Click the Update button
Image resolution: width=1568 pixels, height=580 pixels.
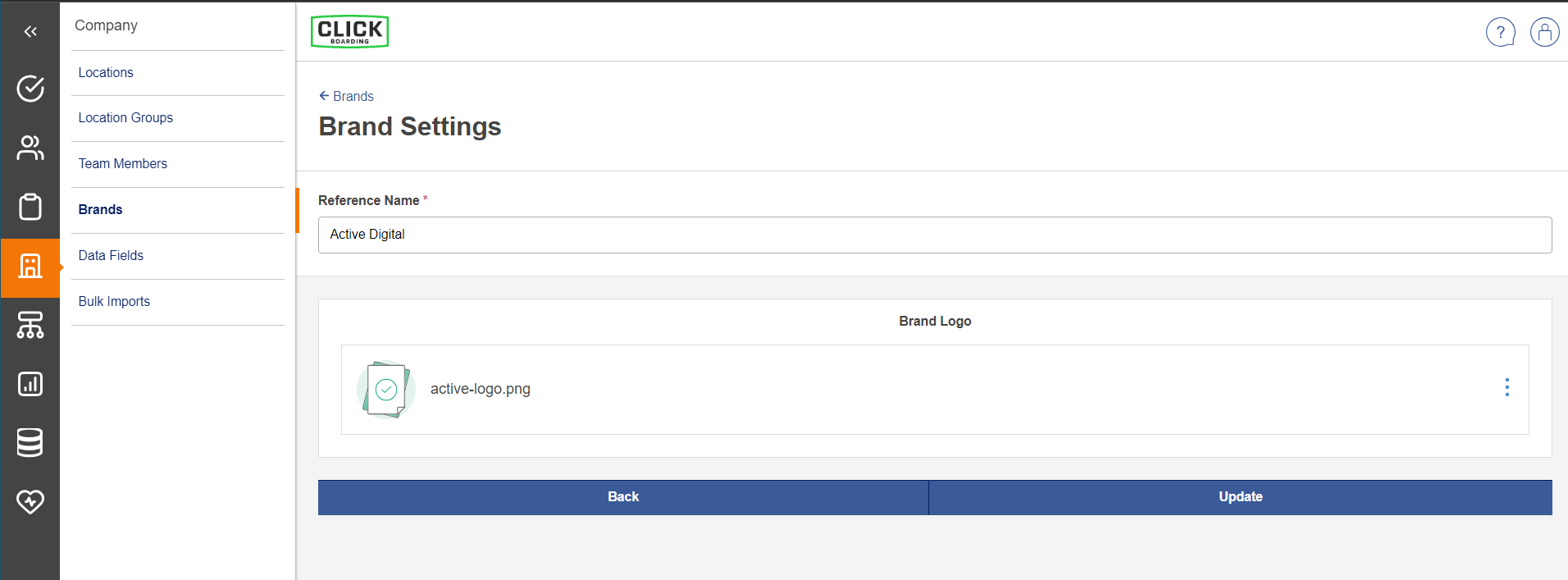coord(1240,497)
